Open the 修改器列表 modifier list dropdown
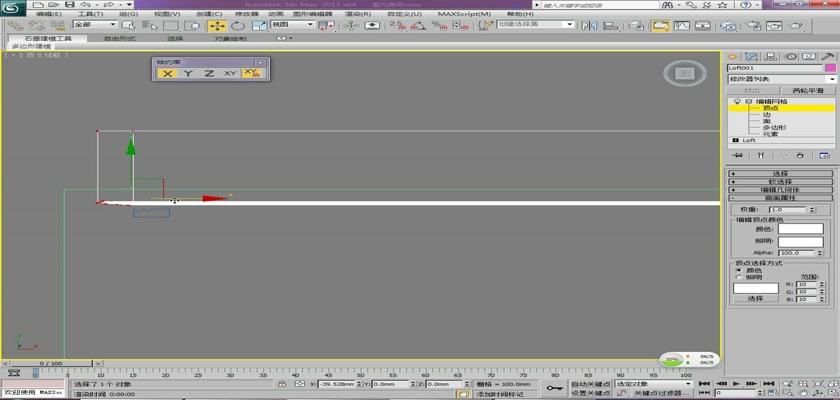This screenshot has width=840, height=400. pyautogui.click(x=782, y=79)
